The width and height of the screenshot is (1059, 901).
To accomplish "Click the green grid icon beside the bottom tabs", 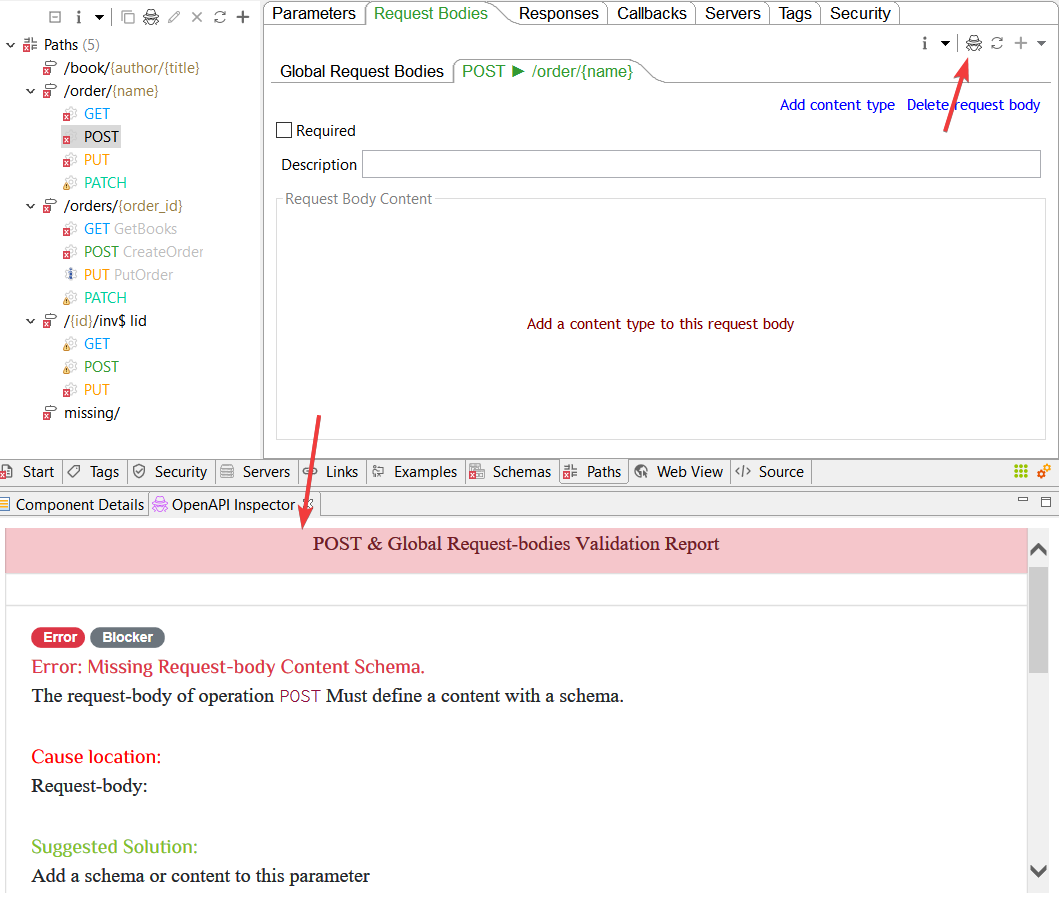I will pos(1021,472).
